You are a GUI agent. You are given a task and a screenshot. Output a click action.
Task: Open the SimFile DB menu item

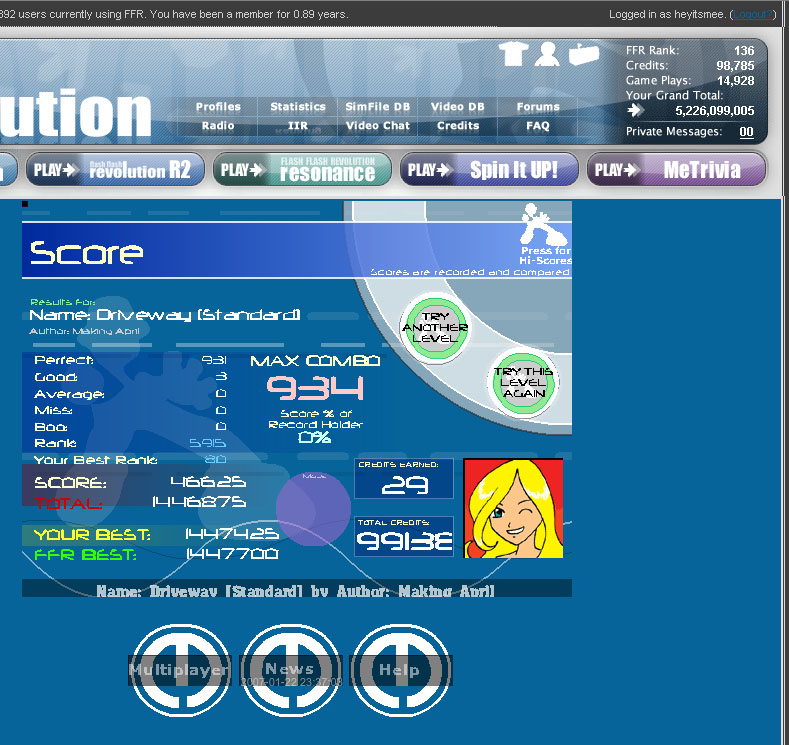[377, 107]
